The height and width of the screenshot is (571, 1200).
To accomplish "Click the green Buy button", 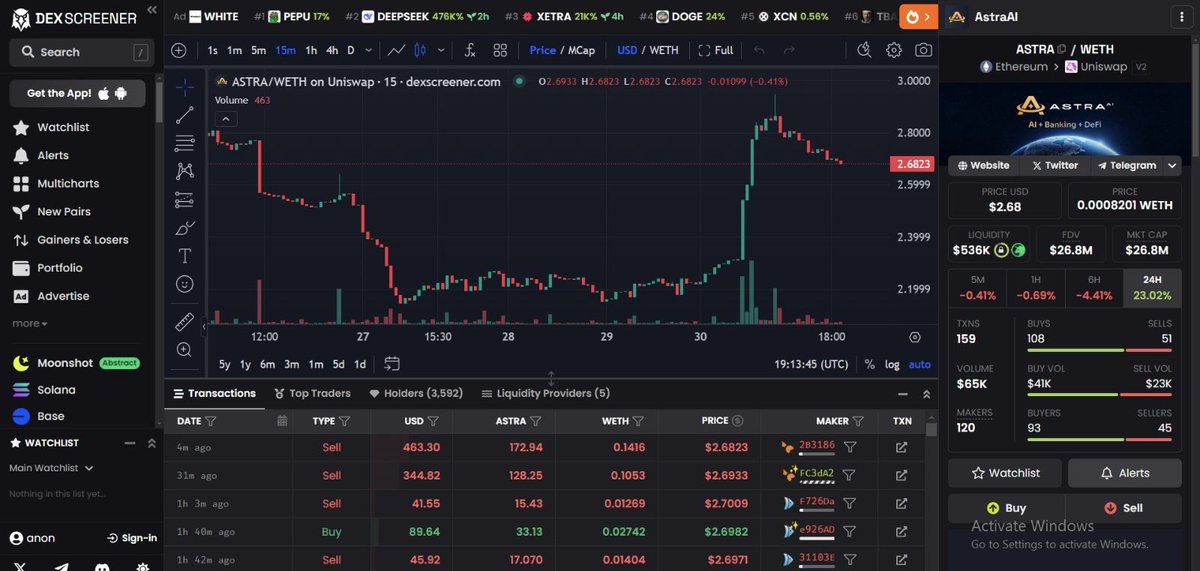I will [1005, 508].
